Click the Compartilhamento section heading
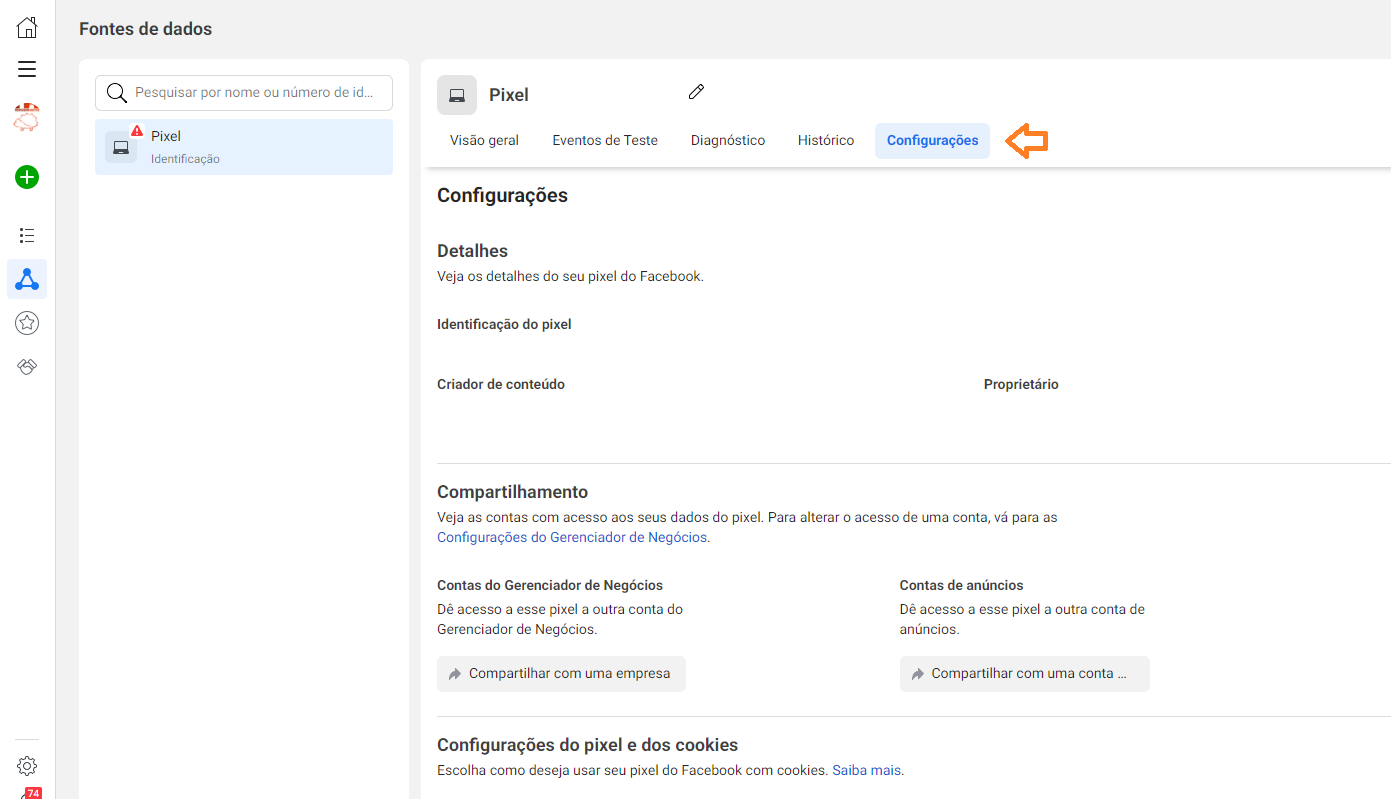This screenshot has height=799, width=1391. 513,492
